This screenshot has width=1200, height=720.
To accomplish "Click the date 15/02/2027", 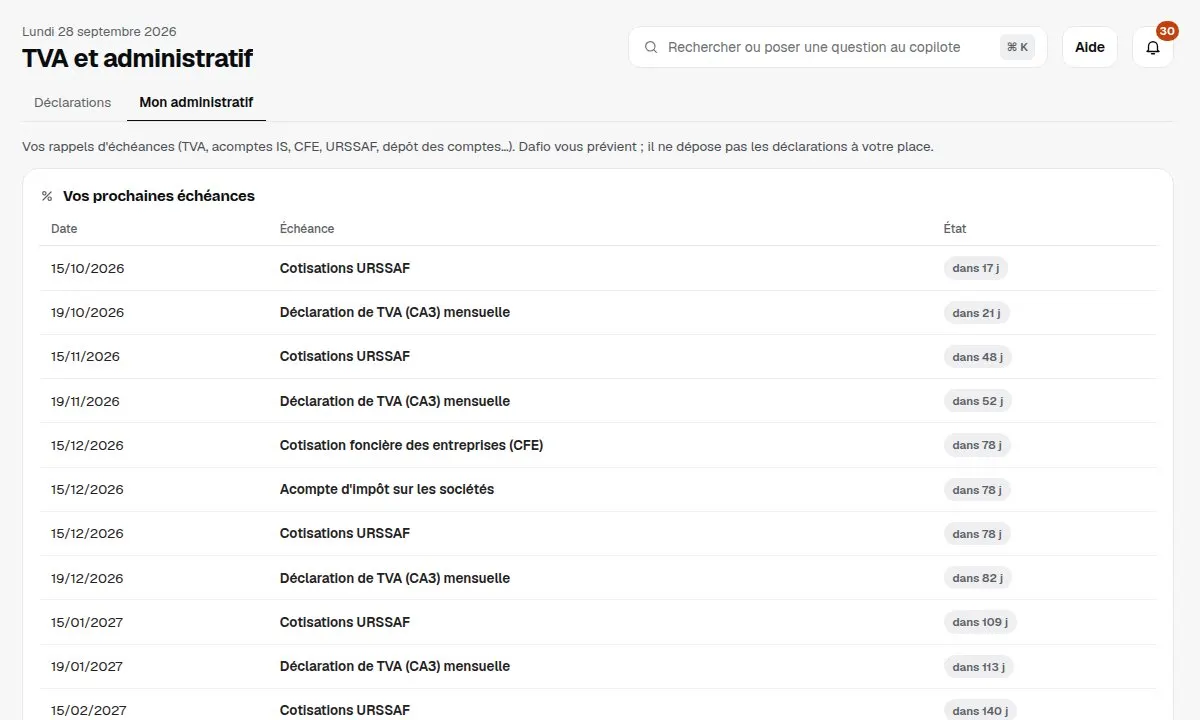I will point(89,710).
